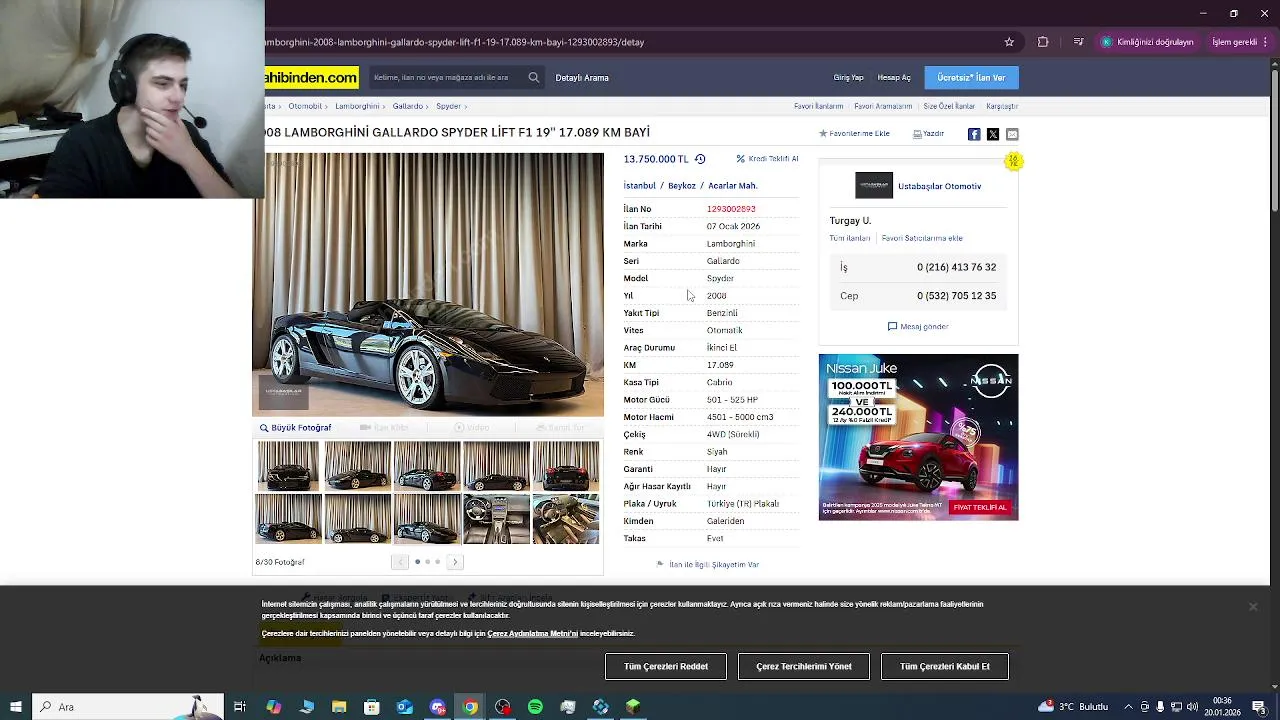Open the 'Kimliğinizi doğrulayın' profile chip
This screenshot has height=720, width=1280.
pyautogui.click(x=1148, y=42)
